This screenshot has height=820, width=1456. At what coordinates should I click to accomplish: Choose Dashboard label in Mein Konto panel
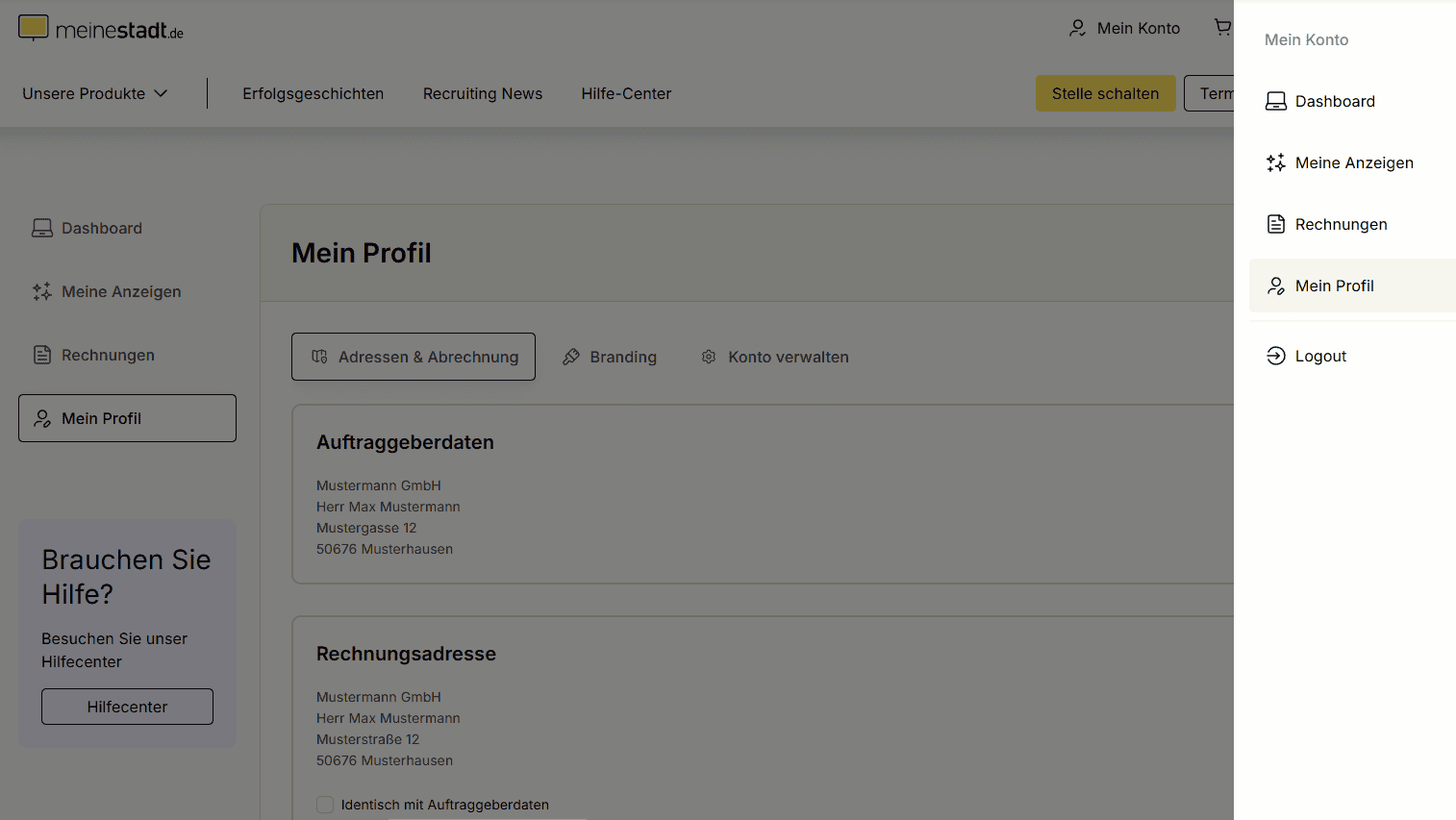pyautogui.click(x=1335, y=101)
